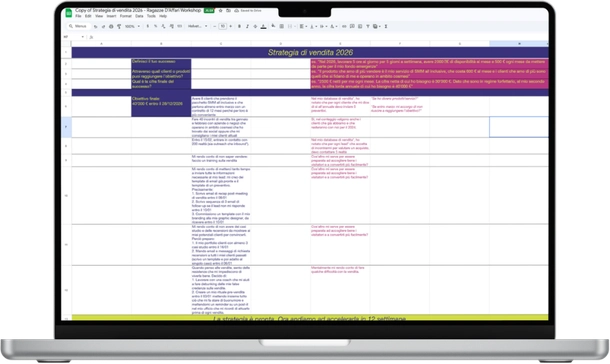The height and width of the screenshot is (364, 610).
Task: Open text wrapping dropdown
Action: point(324,26)
